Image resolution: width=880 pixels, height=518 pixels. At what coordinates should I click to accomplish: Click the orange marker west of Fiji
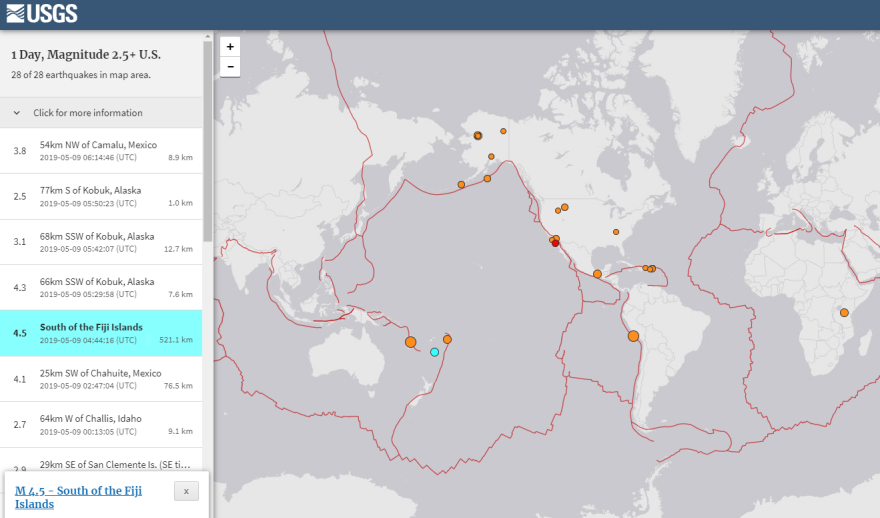click(410, 342)
